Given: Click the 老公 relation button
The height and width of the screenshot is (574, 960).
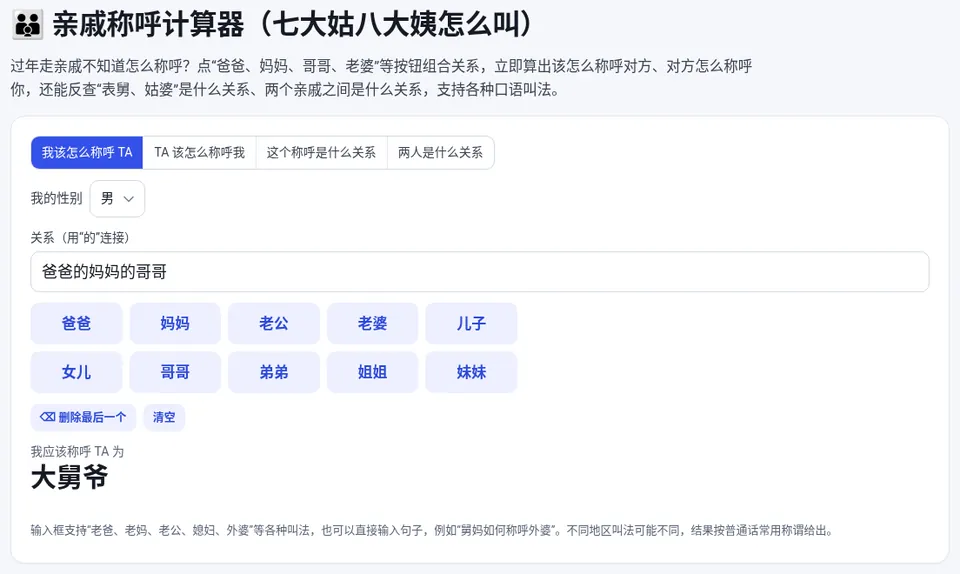Looking at the screenshot, I should pyautogui.click(x=274, y=323).
